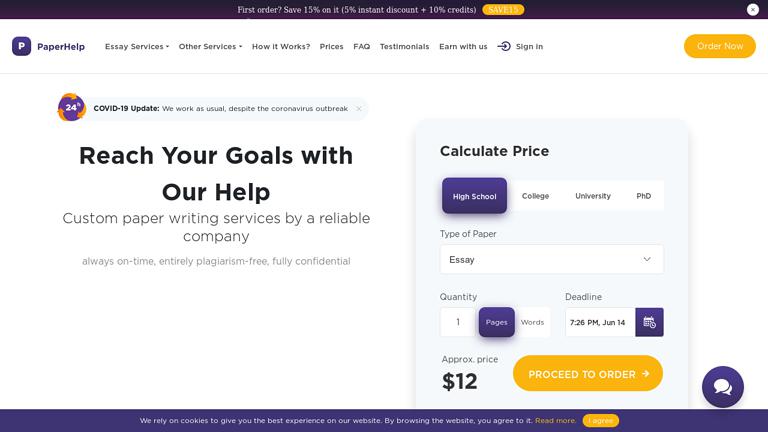This screenshot has height=432, width=768.
Task: Switch quantity unit to Words
Action: pos(532,322)
